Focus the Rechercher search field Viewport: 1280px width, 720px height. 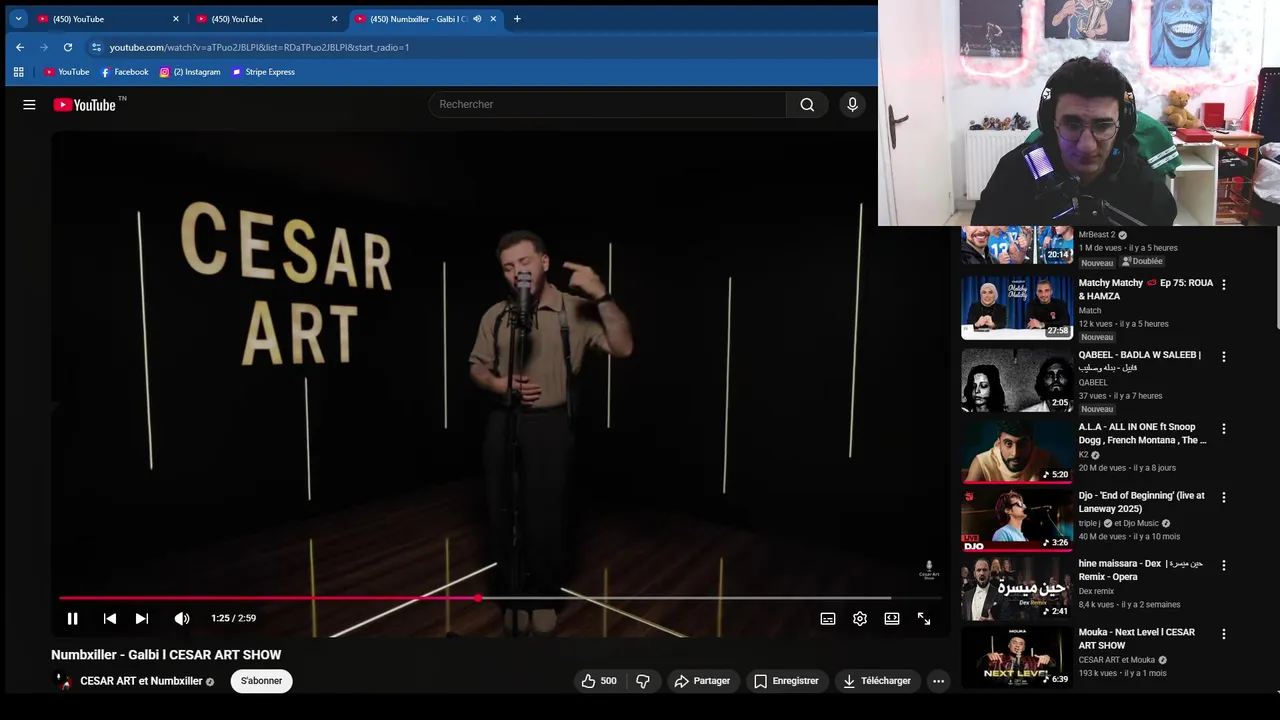click(x=608, y=104)
